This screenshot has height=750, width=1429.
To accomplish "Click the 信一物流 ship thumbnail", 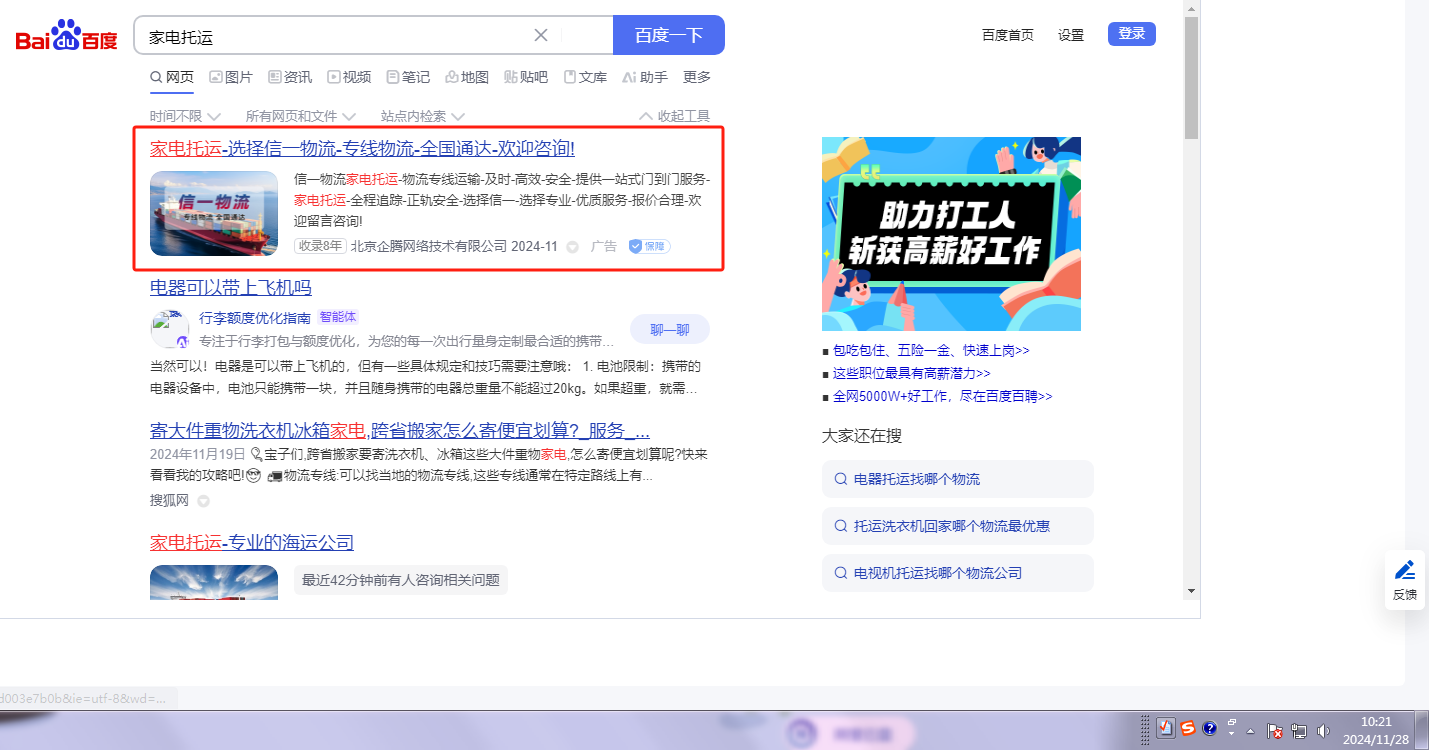I will (214, 213).
